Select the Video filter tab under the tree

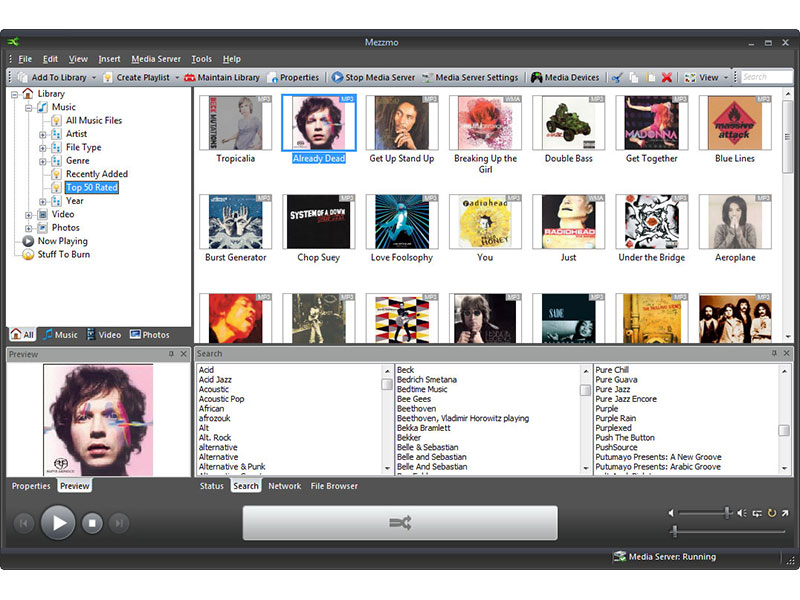tap(104, 335)
